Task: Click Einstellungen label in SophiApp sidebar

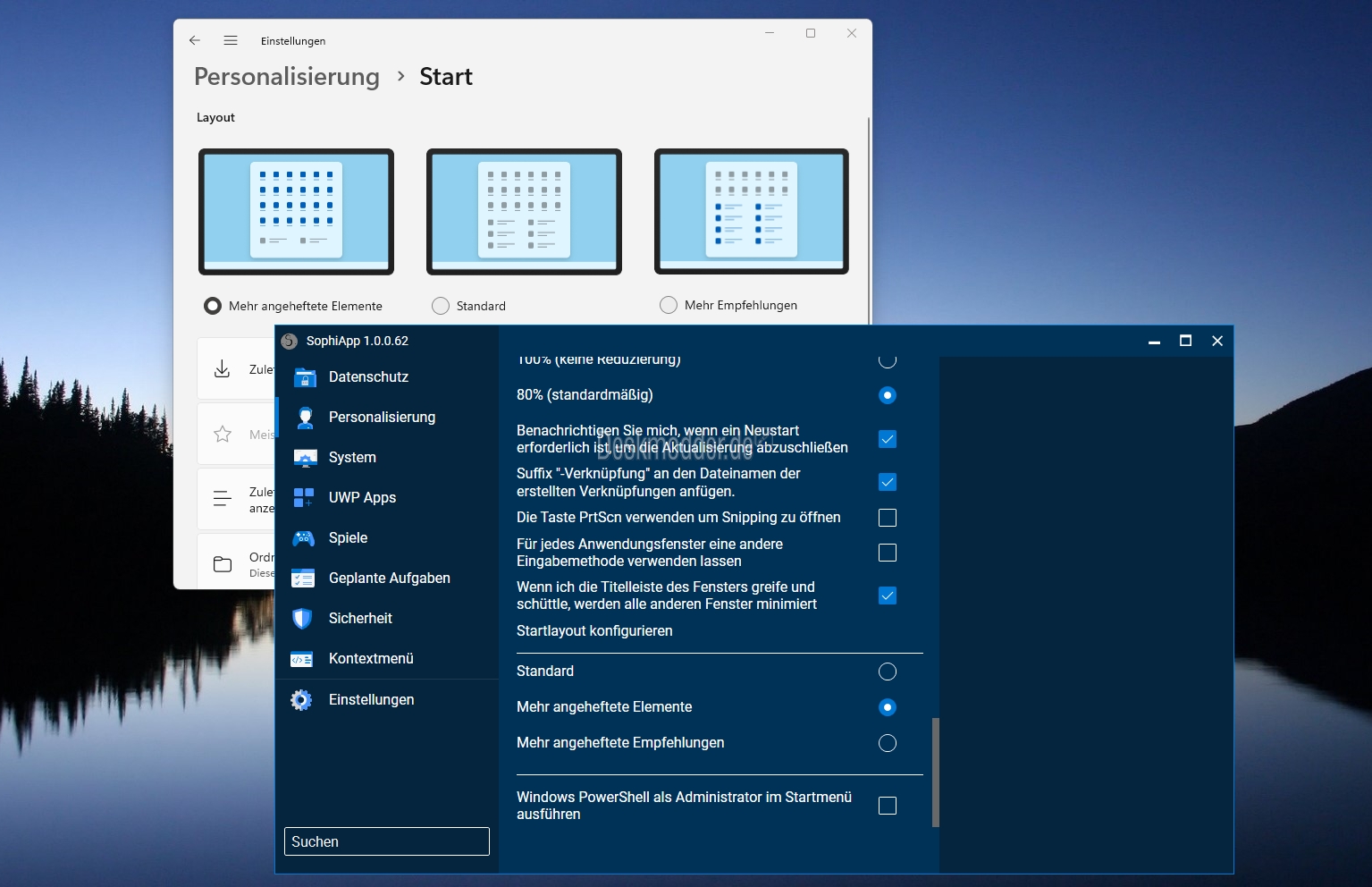Action: click(x=371, y=700)
